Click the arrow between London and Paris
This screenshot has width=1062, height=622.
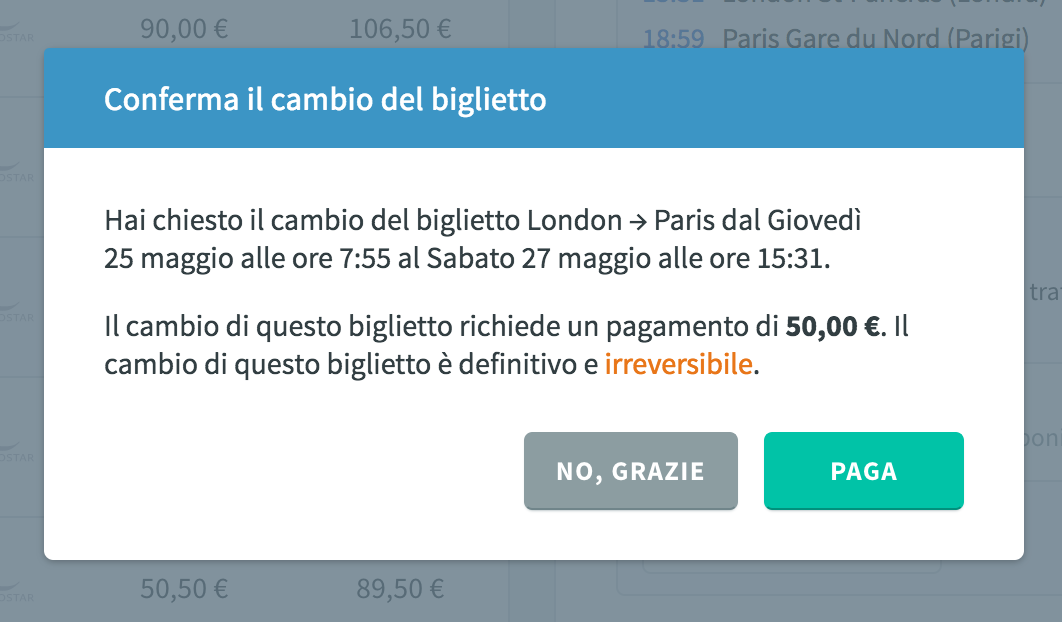pos(637,222)
